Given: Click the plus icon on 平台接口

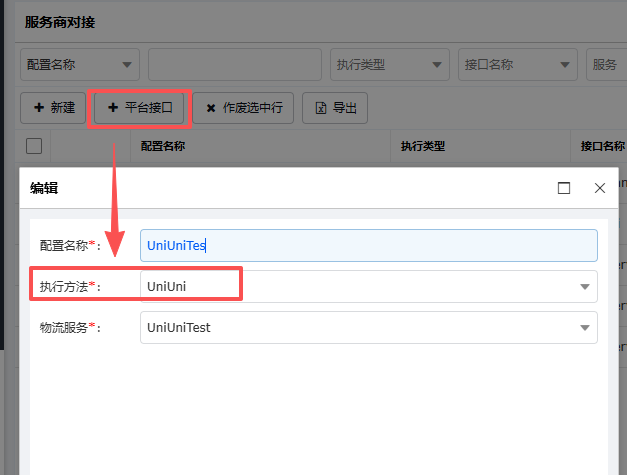Looking at the screenshot, I should (112, 108).
